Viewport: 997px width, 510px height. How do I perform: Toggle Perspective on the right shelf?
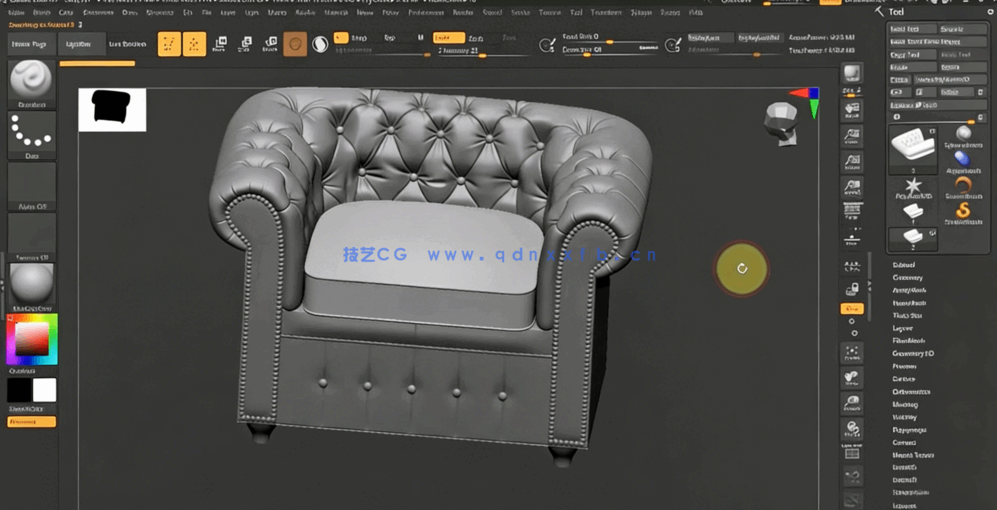click(852, 214)
